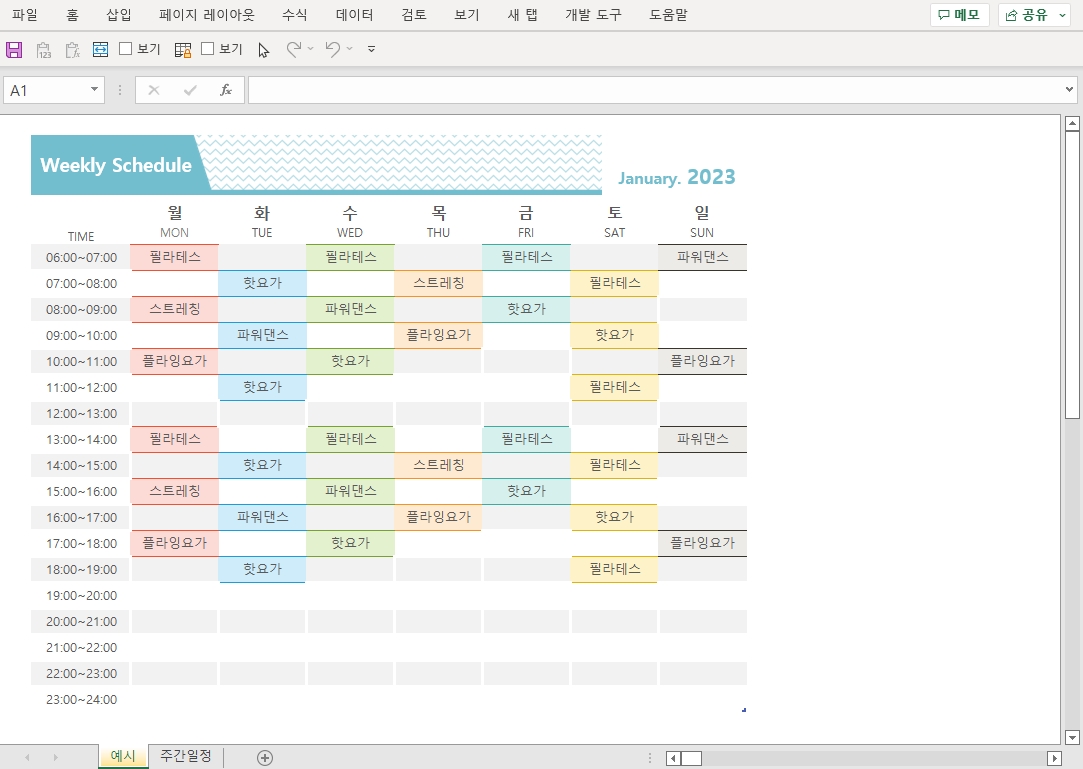This screenshot has height=769, width=1083.
Task: Select Sunday 13:00~14:00 파워댄스 cell
Action: (x=702, y=439)
